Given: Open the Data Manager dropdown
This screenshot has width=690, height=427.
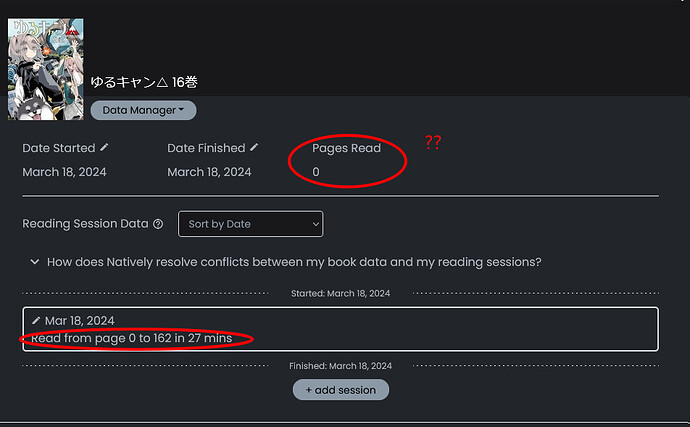Looking at the screenshot, I should point(143,110).
